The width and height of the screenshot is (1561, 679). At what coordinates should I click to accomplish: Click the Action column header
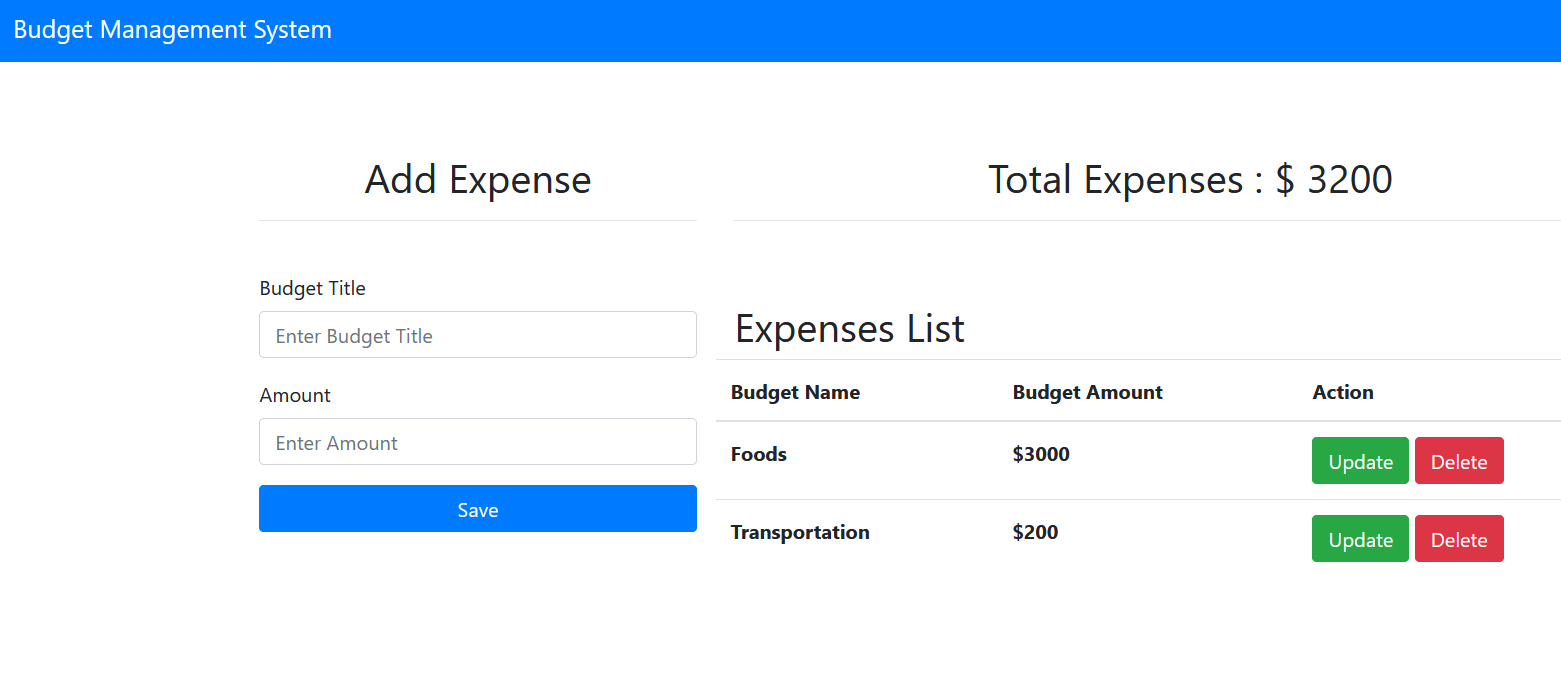point(1343,392)
